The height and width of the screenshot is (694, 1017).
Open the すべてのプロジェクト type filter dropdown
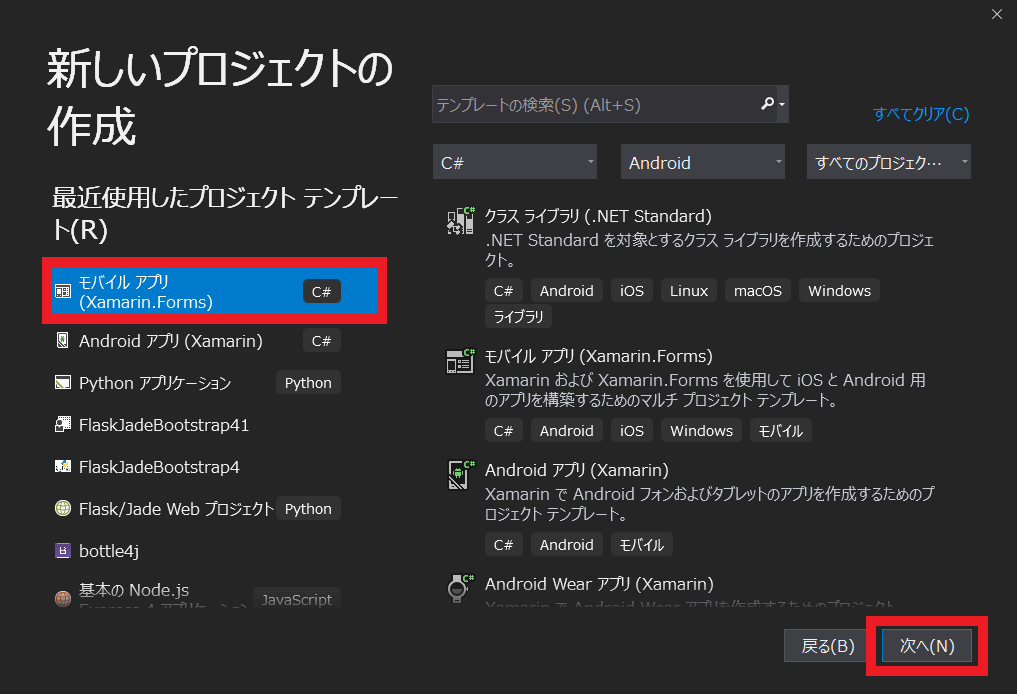[x=889, y=162]
